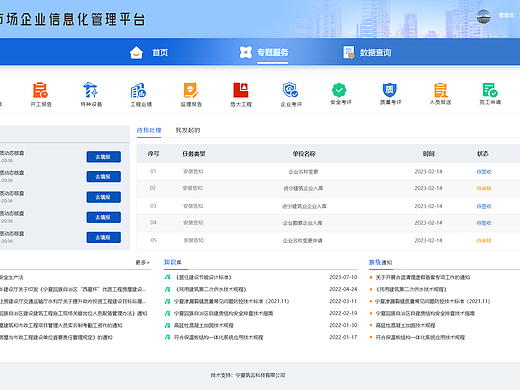Viewport: 520px width, 390px height.
Task: Click the 系统通知 section heading
Action: [x=380, y=262]
